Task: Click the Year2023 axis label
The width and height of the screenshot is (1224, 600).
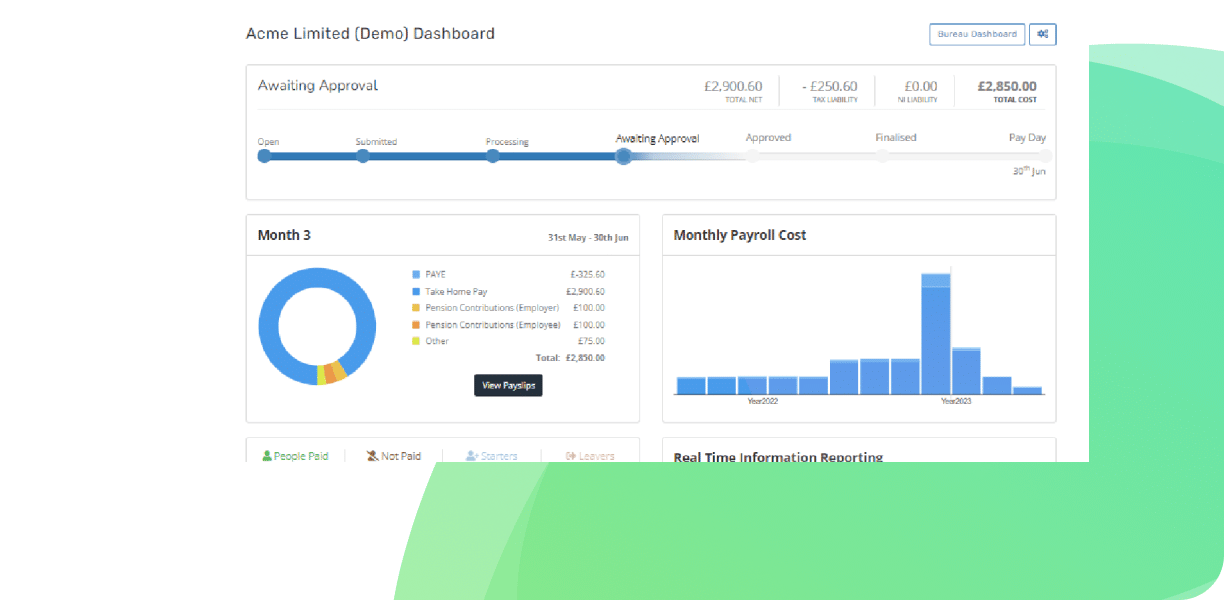Action: click(955, 401)
